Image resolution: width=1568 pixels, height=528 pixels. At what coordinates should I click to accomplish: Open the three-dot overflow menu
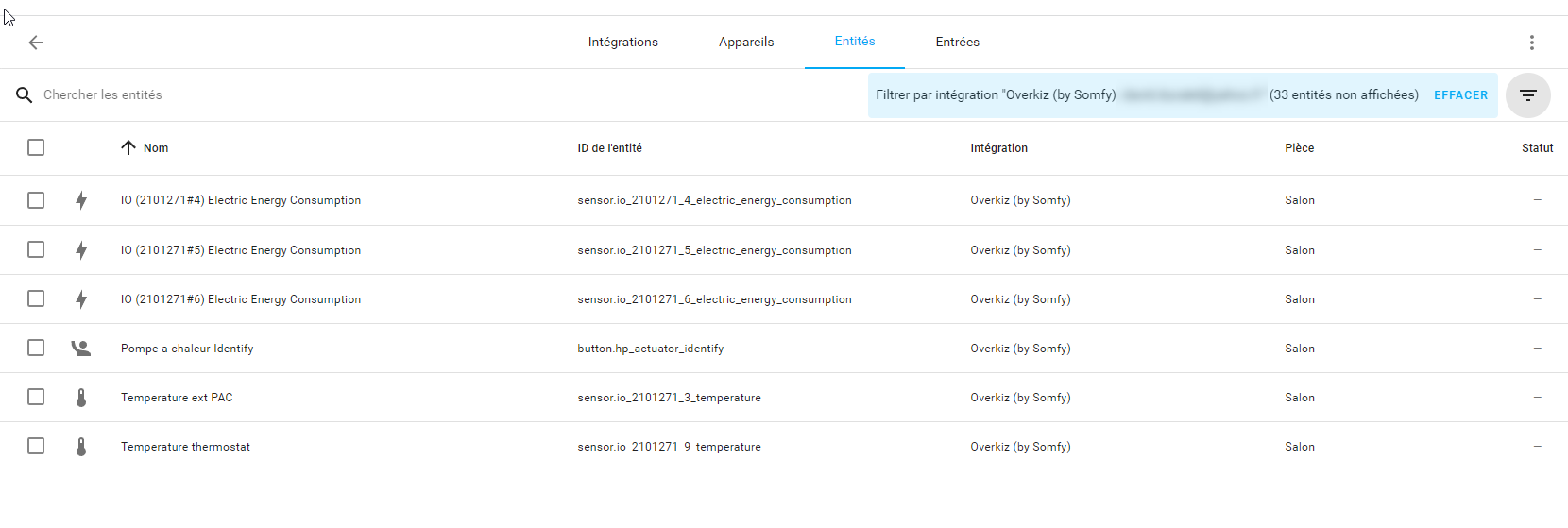point(1531,43)
